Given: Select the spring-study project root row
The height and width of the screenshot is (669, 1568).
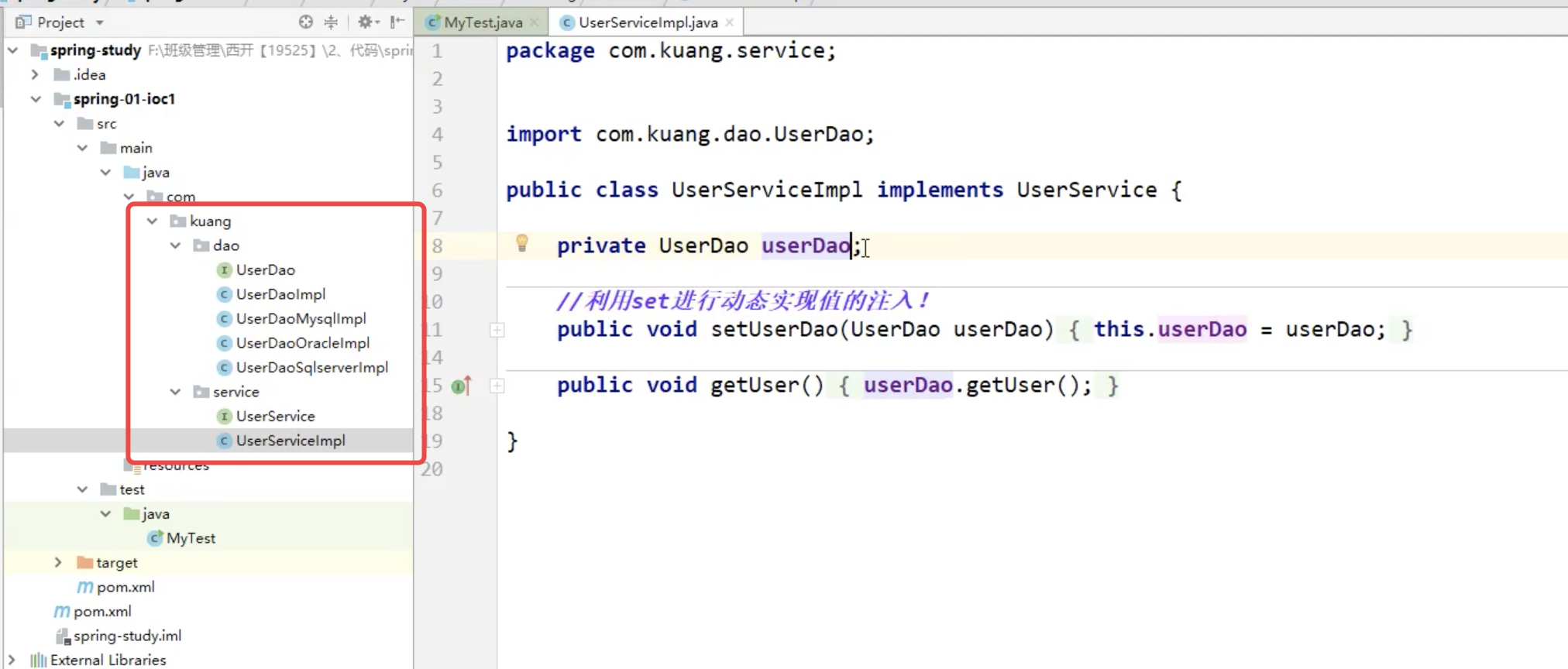Looking at the screenshot, I should tap(208, 50).
